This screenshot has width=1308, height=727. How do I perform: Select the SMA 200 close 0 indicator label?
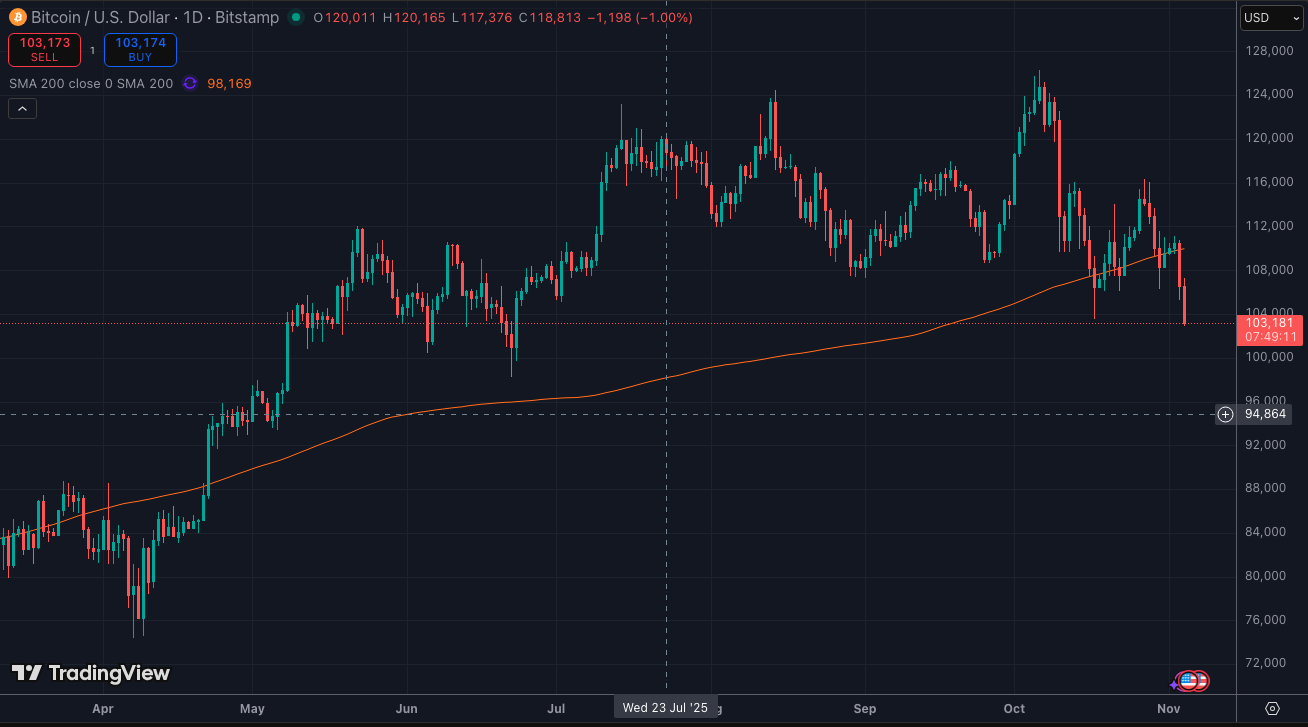(91, 83)
